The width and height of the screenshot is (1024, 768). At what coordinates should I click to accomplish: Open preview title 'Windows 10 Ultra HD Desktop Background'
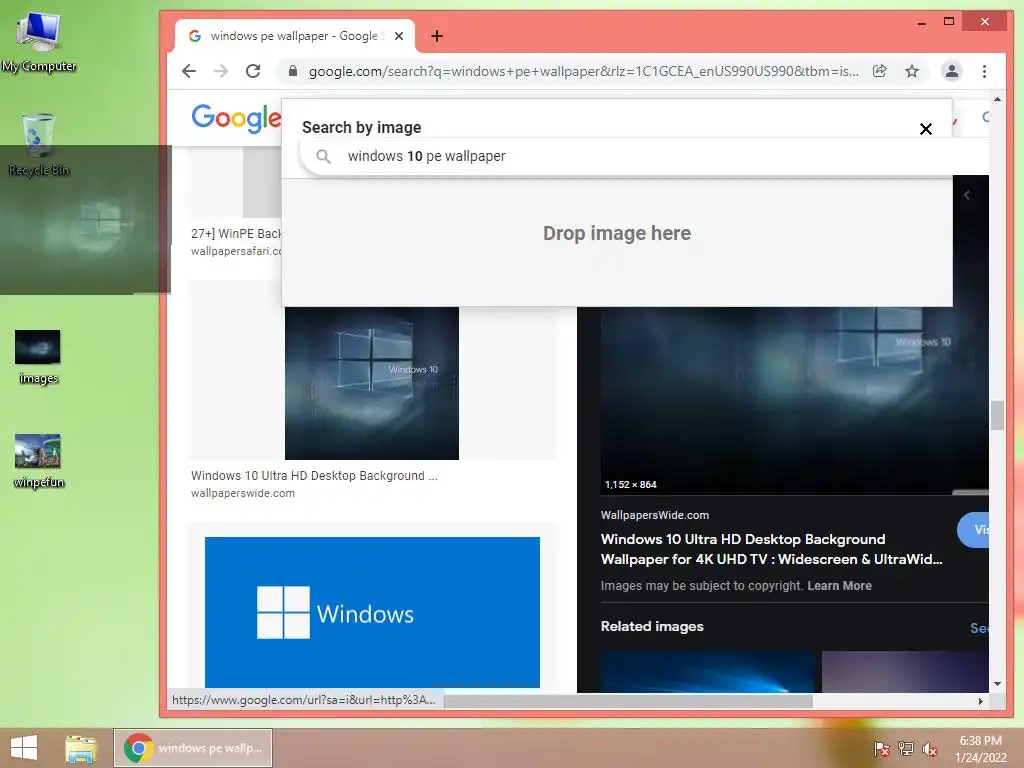pos(771,549)
